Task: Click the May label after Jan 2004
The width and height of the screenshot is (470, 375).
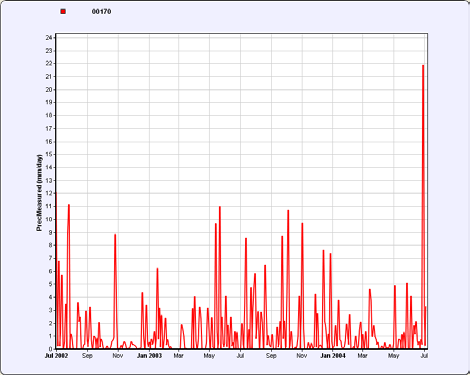Action: (393, 356)
